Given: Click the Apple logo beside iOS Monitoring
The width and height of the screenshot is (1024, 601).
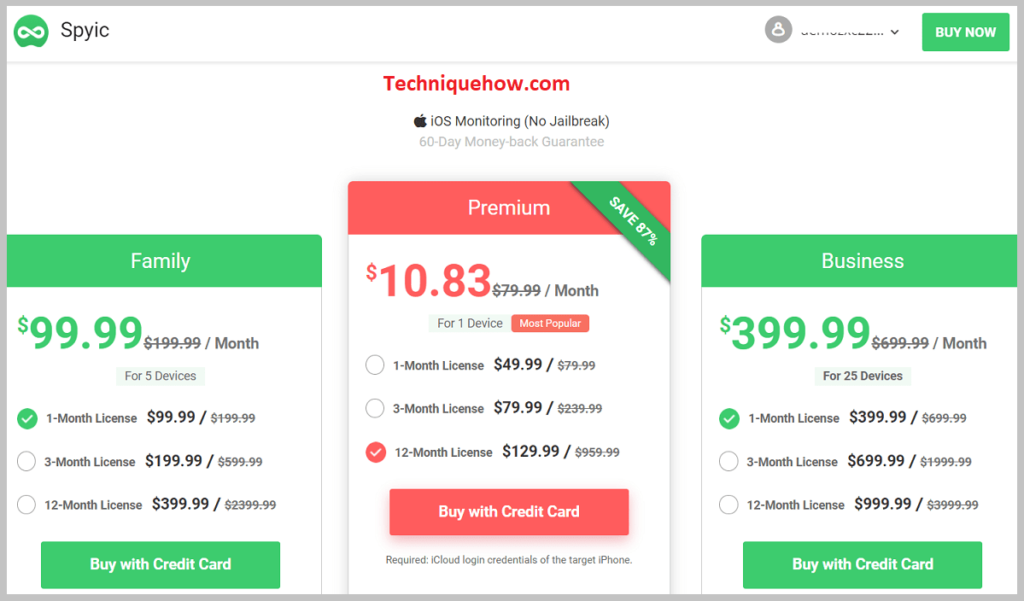Looking at the screenshot, I should tap(420, 121).
